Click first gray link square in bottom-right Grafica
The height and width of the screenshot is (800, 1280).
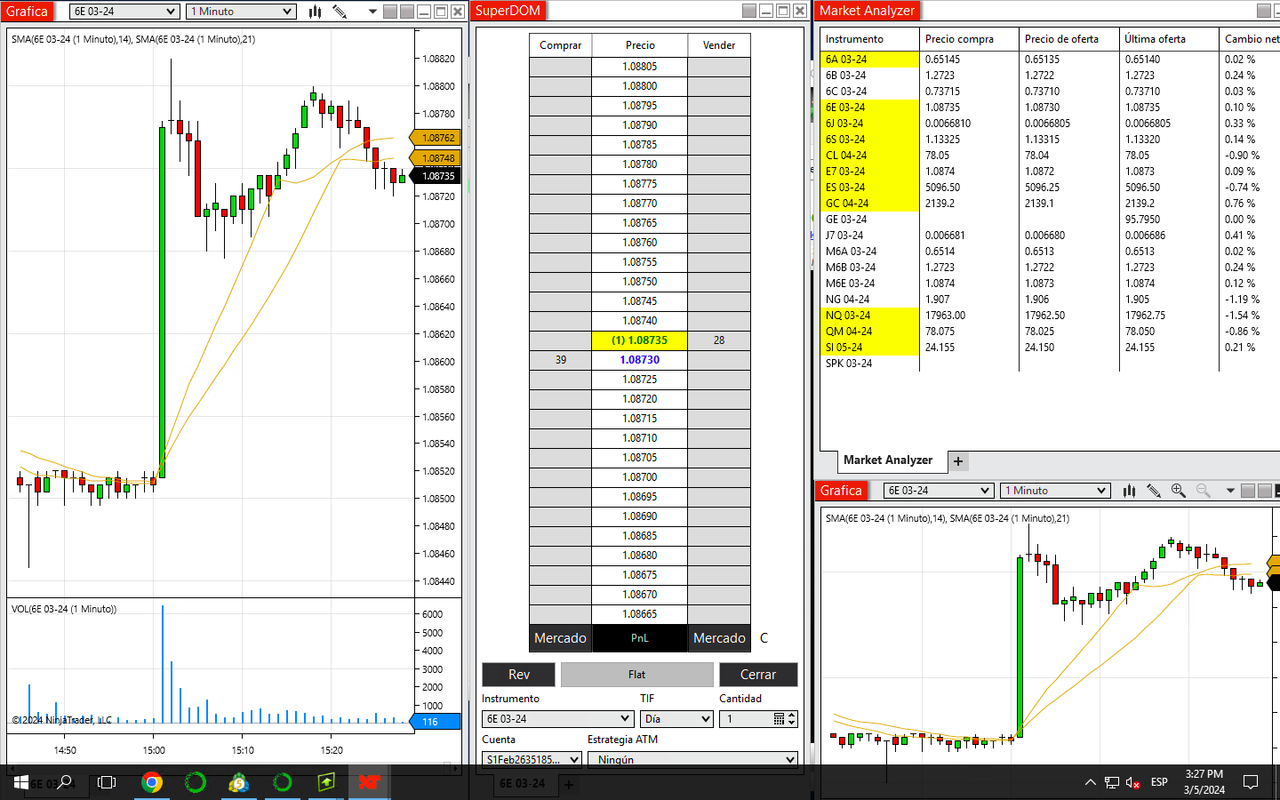[x=1249, y=490]
